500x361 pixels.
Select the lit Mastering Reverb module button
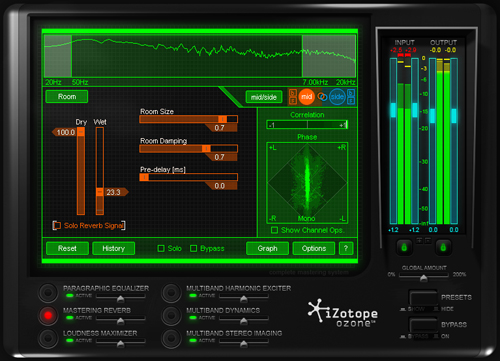pos(48,315)
